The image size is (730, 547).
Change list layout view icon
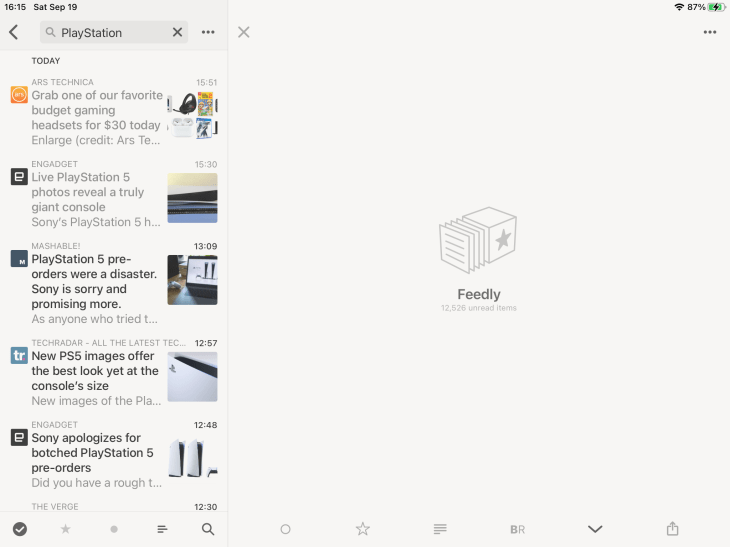[x=162, y=529]
